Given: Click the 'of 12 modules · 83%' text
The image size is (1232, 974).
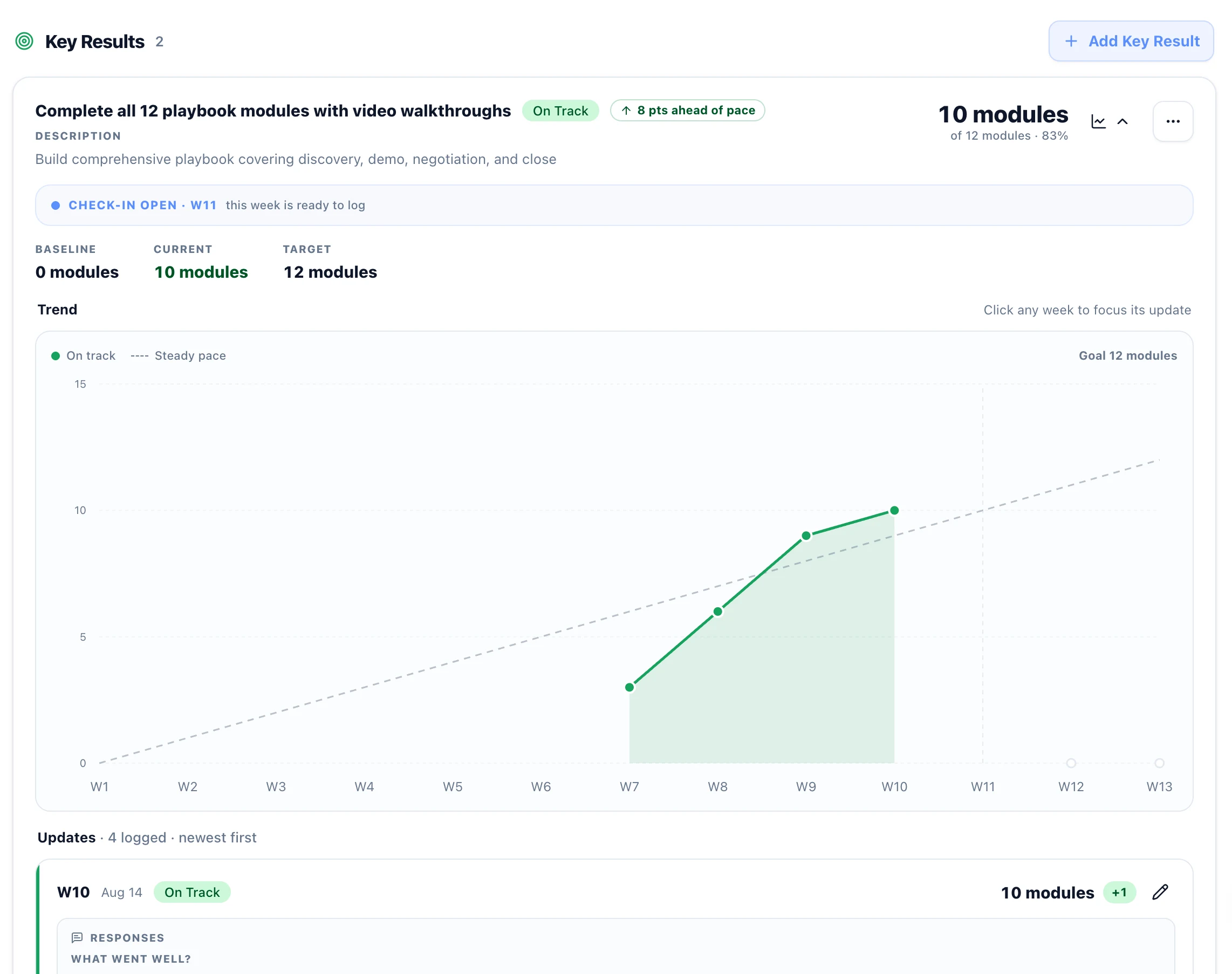Looking at the screenshot, I should [x=1008, y=136].
